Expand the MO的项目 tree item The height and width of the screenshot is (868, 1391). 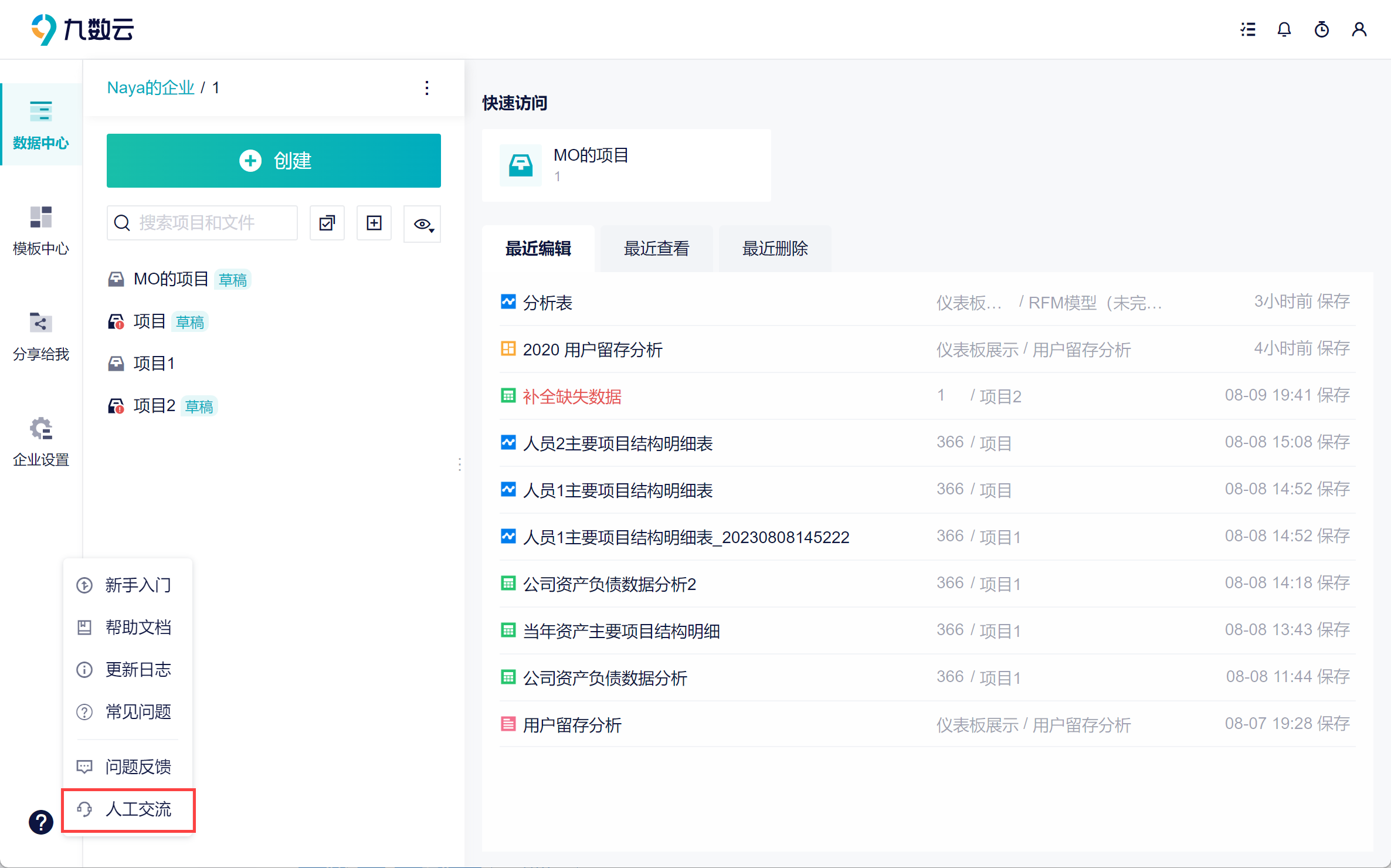[170, 279]
